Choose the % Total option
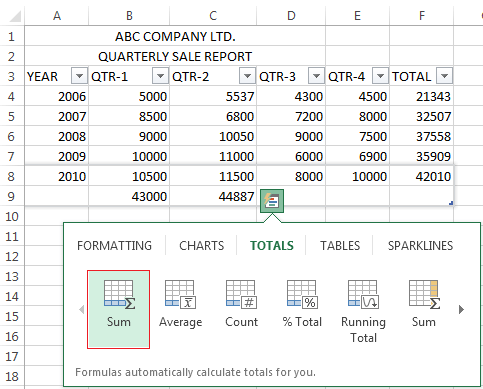Viewport: 483px width, 389px height. (302, 304)
